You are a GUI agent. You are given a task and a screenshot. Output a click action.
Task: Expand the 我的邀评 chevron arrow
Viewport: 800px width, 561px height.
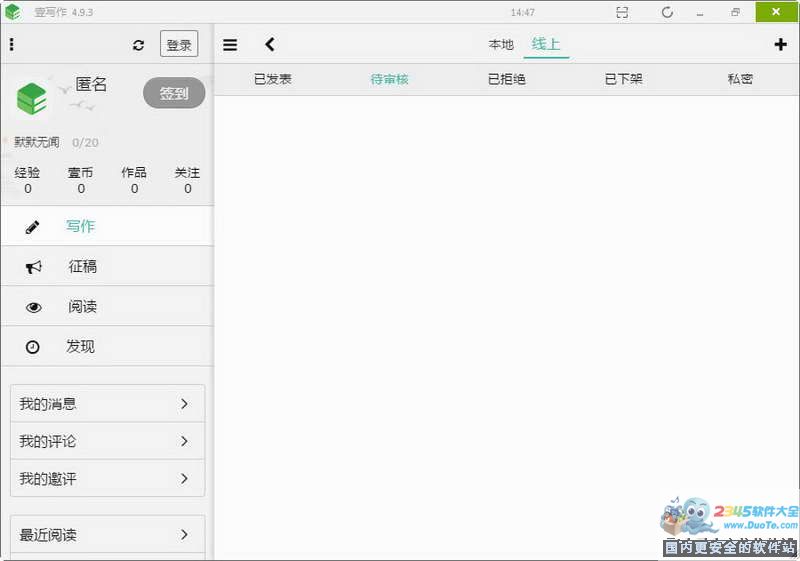point(184,478)
